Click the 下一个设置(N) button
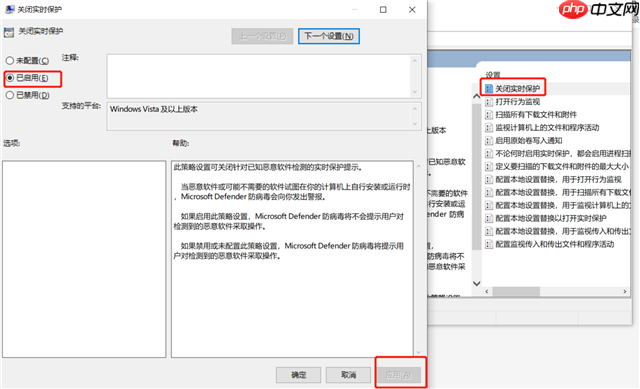 [329, 36]
